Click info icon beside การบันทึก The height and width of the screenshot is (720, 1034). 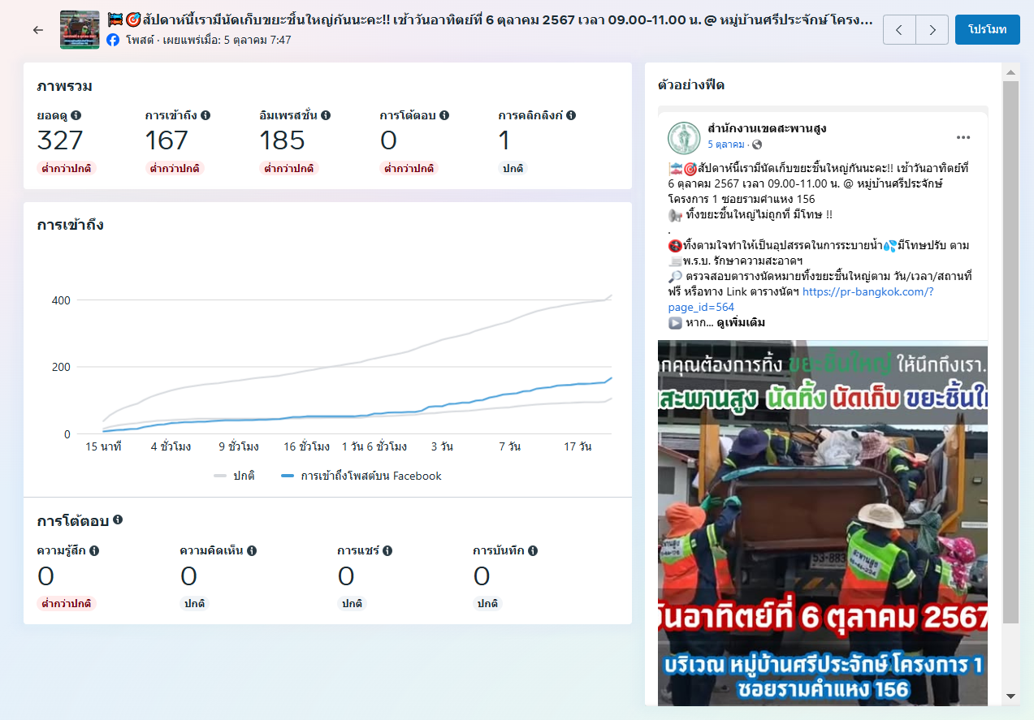pyautogui.click(x=533, y=551)
